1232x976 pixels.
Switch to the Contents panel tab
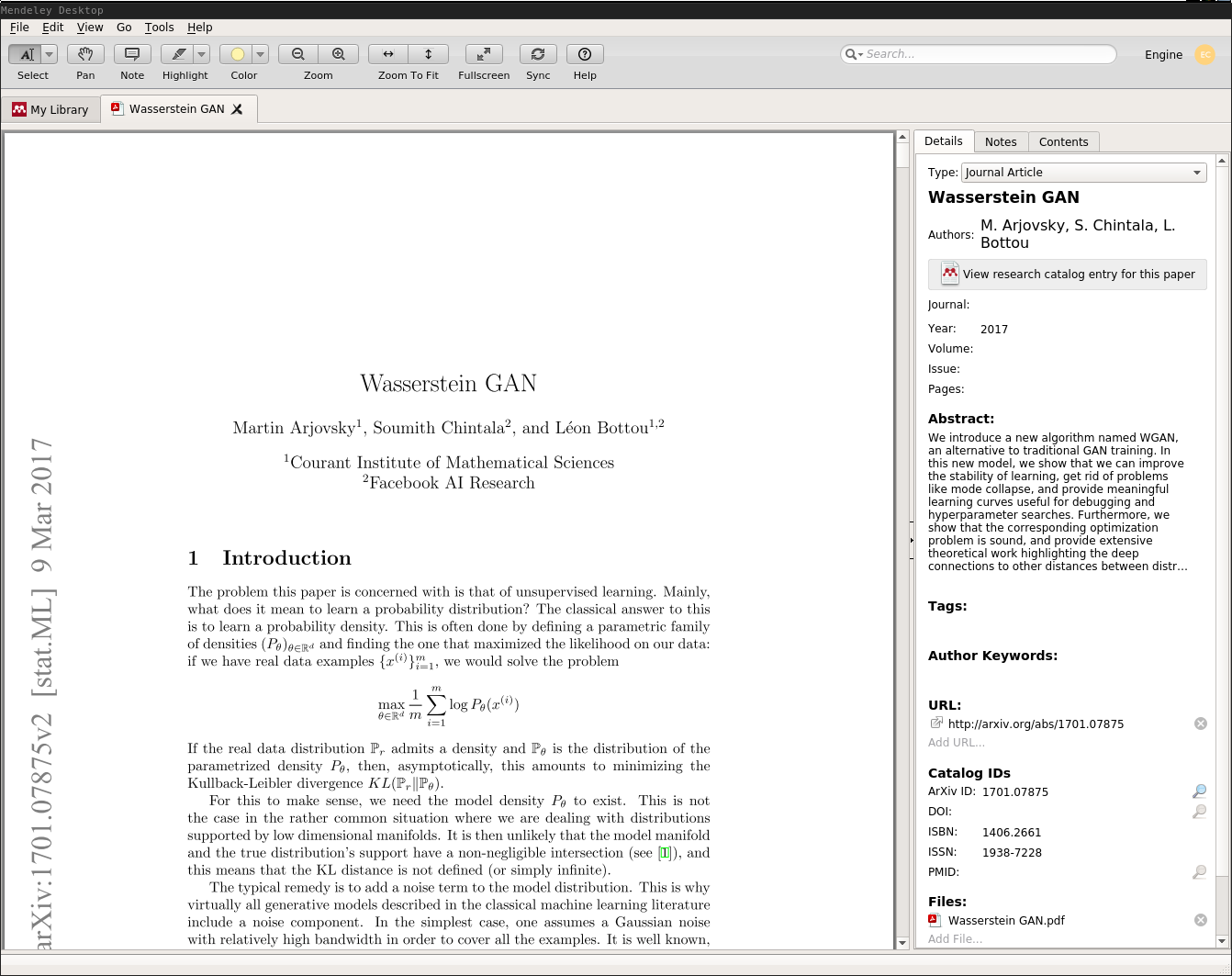pyautogui.click(x=1064, y=142)
